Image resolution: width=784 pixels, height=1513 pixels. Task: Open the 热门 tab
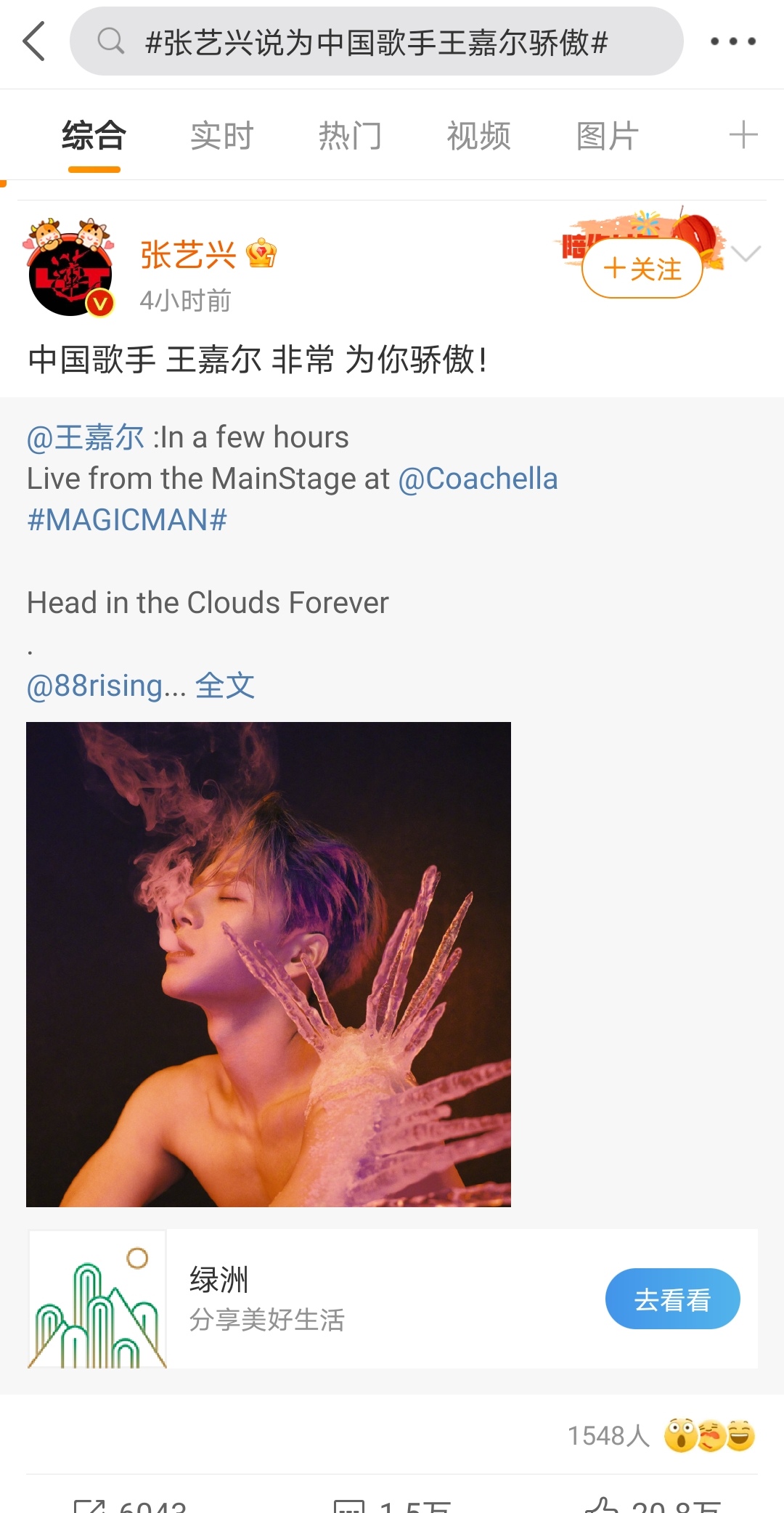tap(350, 136)
